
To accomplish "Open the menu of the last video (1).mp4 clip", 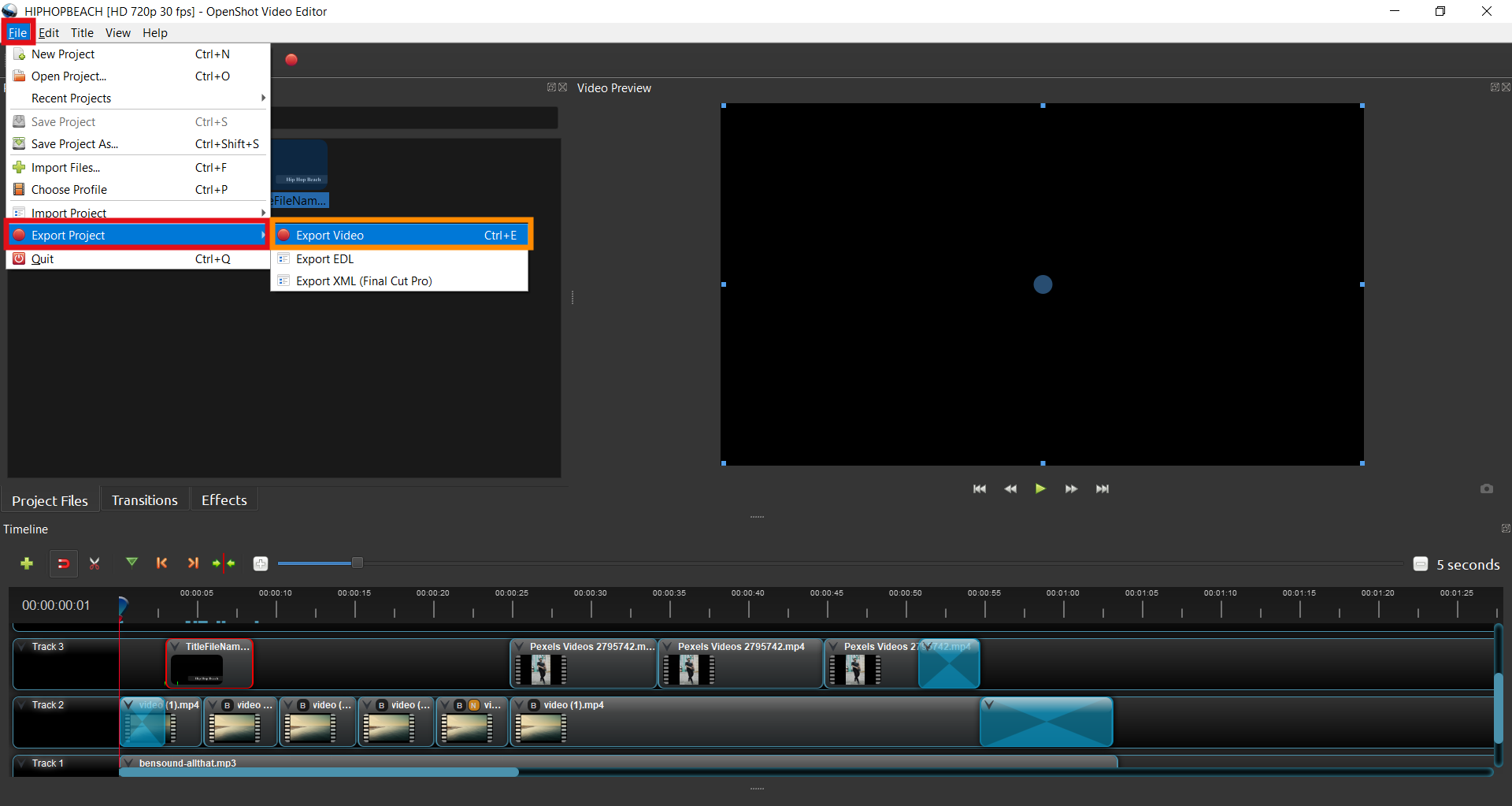I will [519, 705].
